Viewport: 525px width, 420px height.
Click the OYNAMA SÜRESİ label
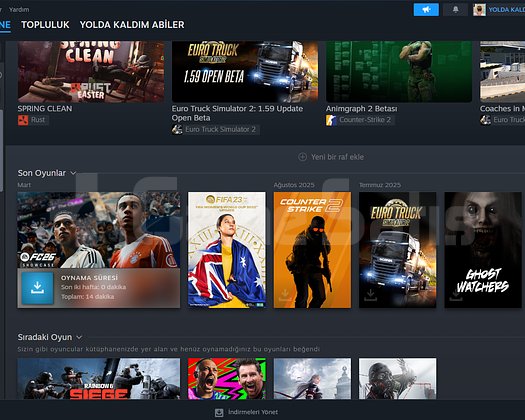[89, 278]
